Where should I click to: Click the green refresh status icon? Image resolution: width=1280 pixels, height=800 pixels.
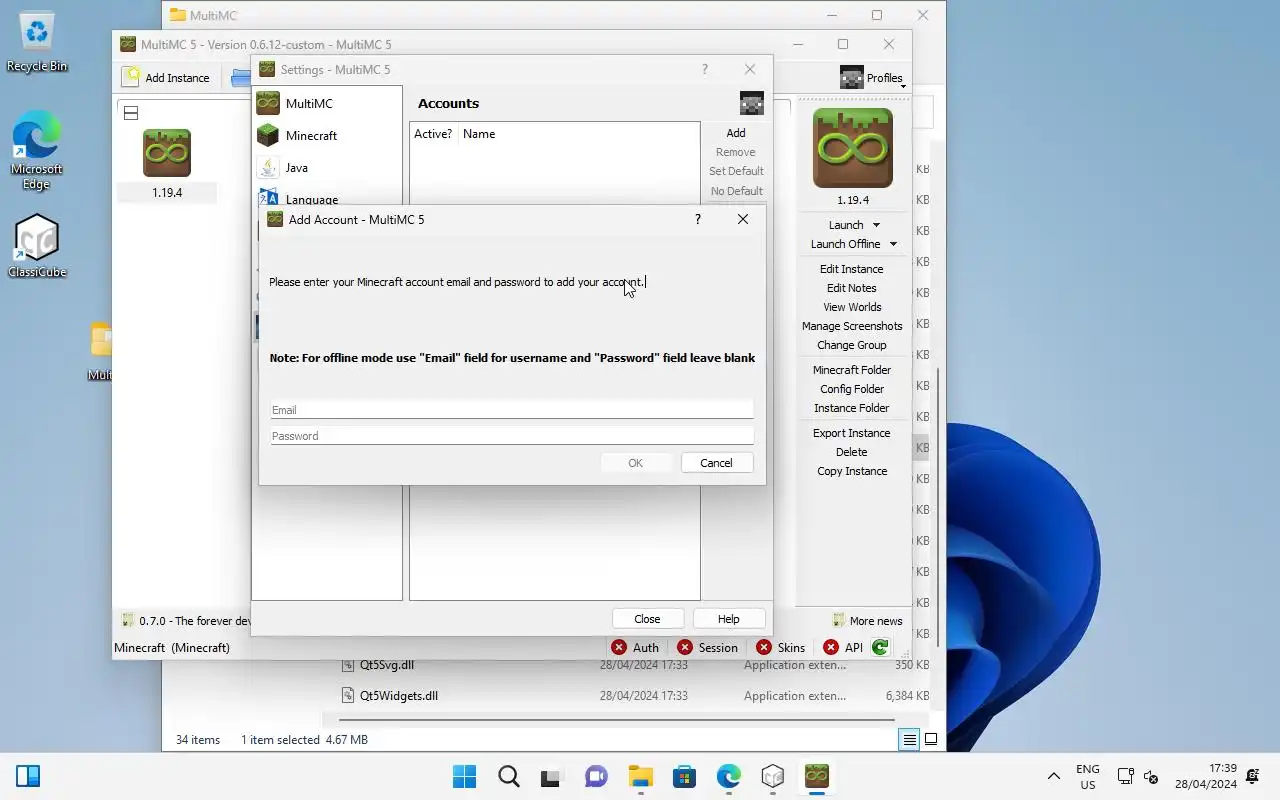[x=880, y=648]
